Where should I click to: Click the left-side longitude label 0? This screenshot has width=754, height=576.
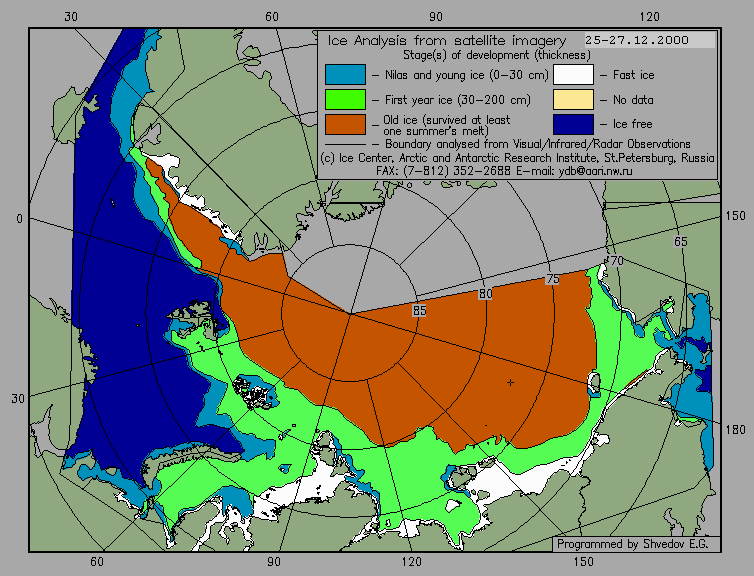(x=19, y=219)
